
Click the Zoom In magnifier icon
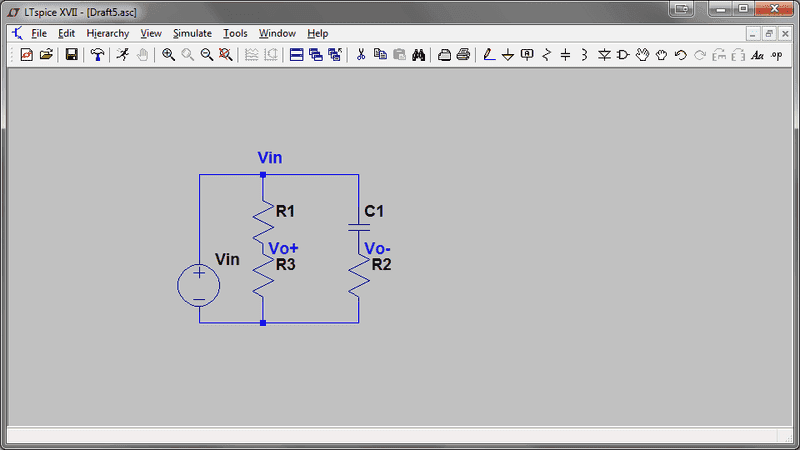tap(169, 54)
